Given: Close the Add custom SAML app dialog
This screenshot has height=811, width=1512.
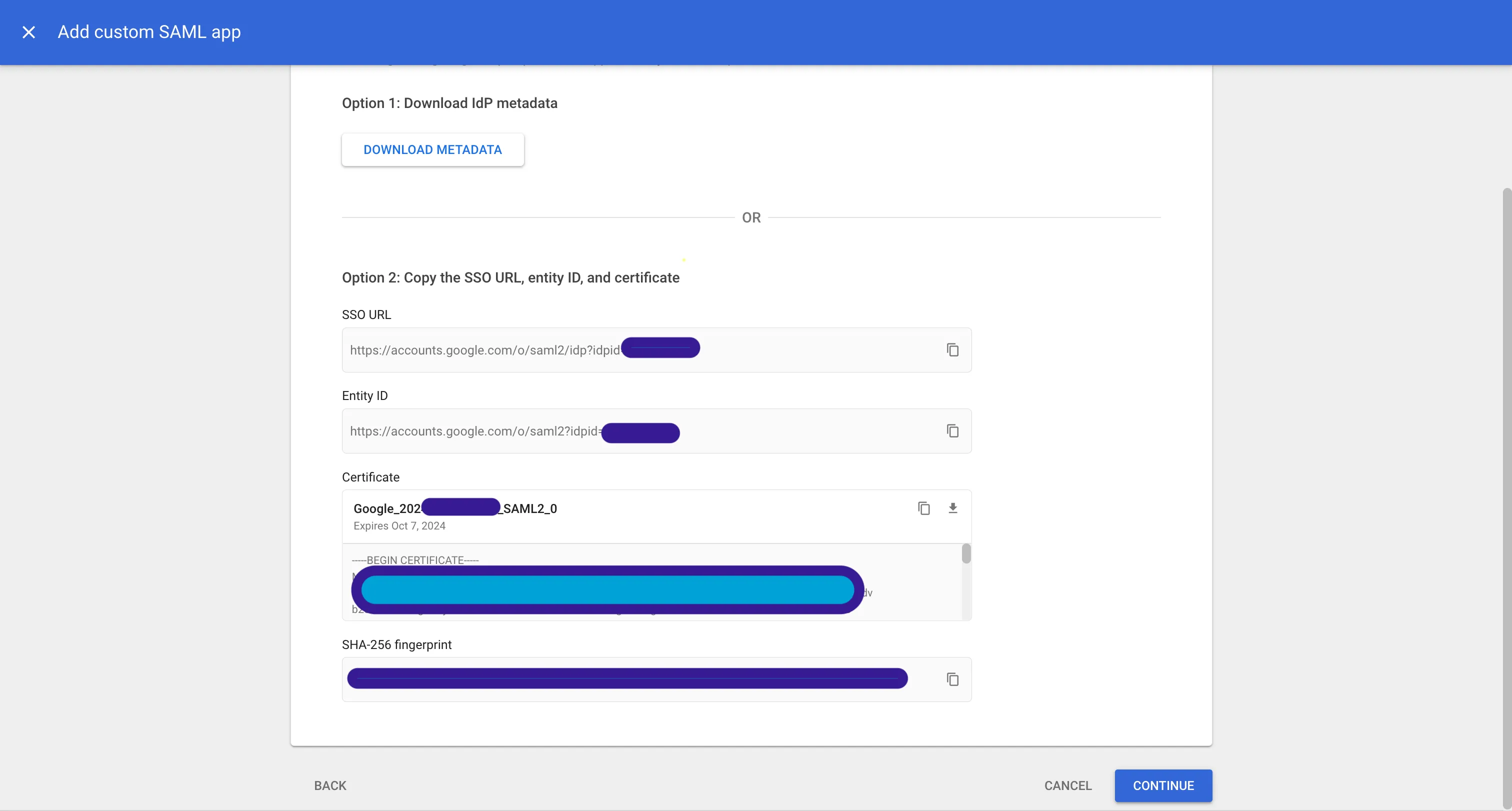Looking at the screenshot, I should pyautogui.click(x=28, y=32).
